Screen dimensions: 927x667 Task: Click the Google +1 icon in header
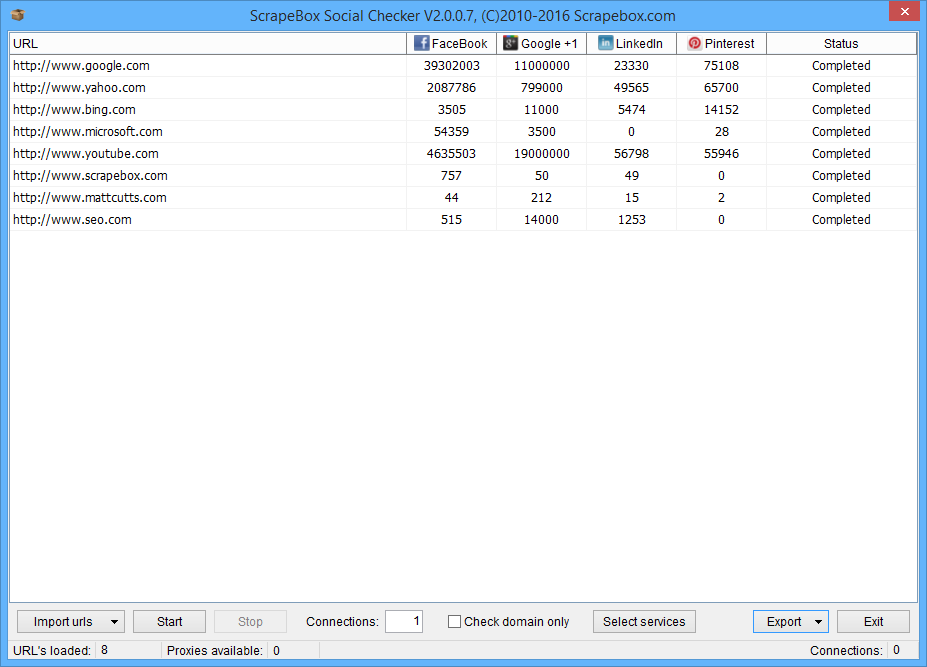click(510, 44)
